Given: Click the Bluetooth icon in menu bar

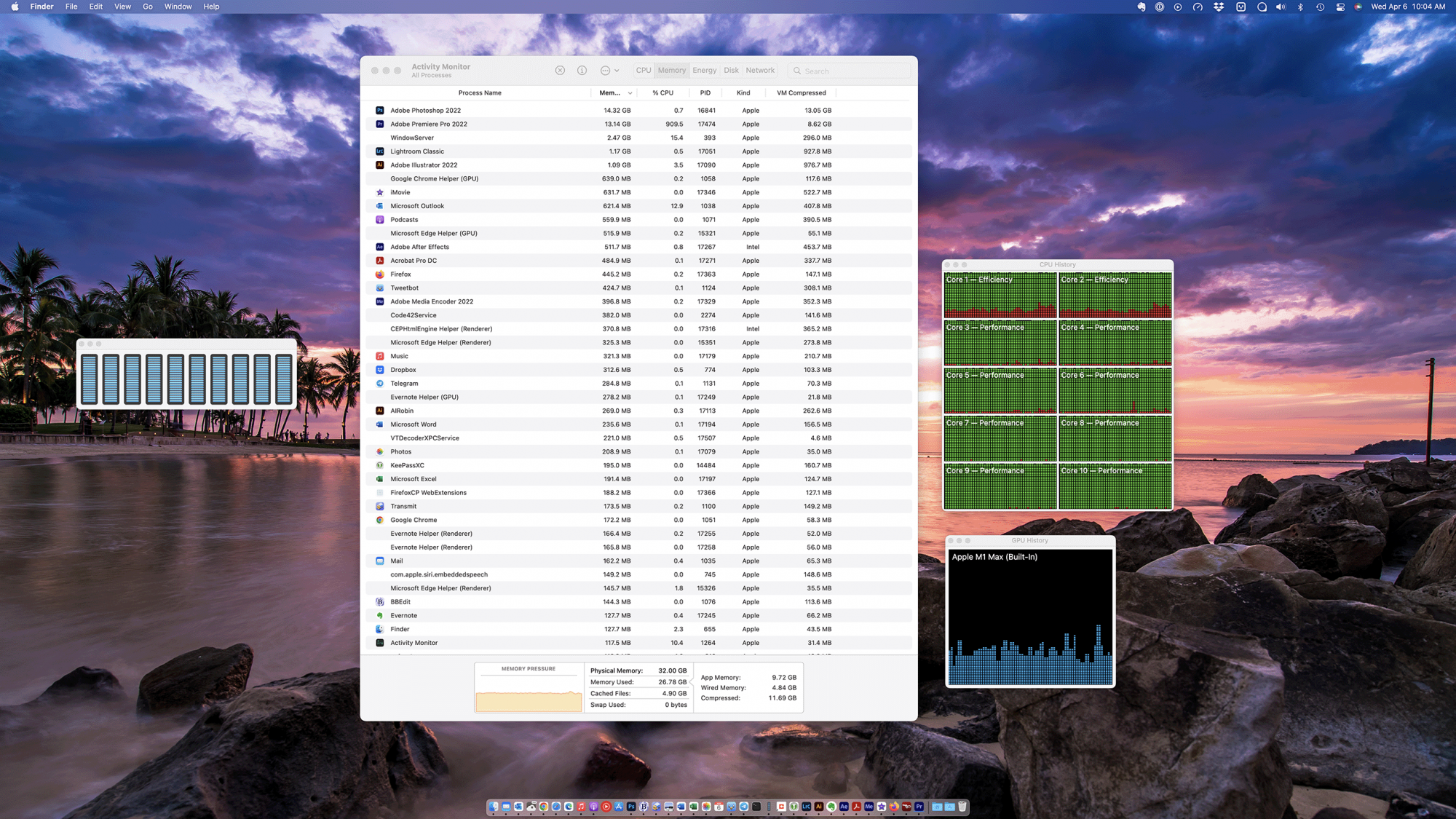Looking at the screenshot, I should pos(1300,7).
